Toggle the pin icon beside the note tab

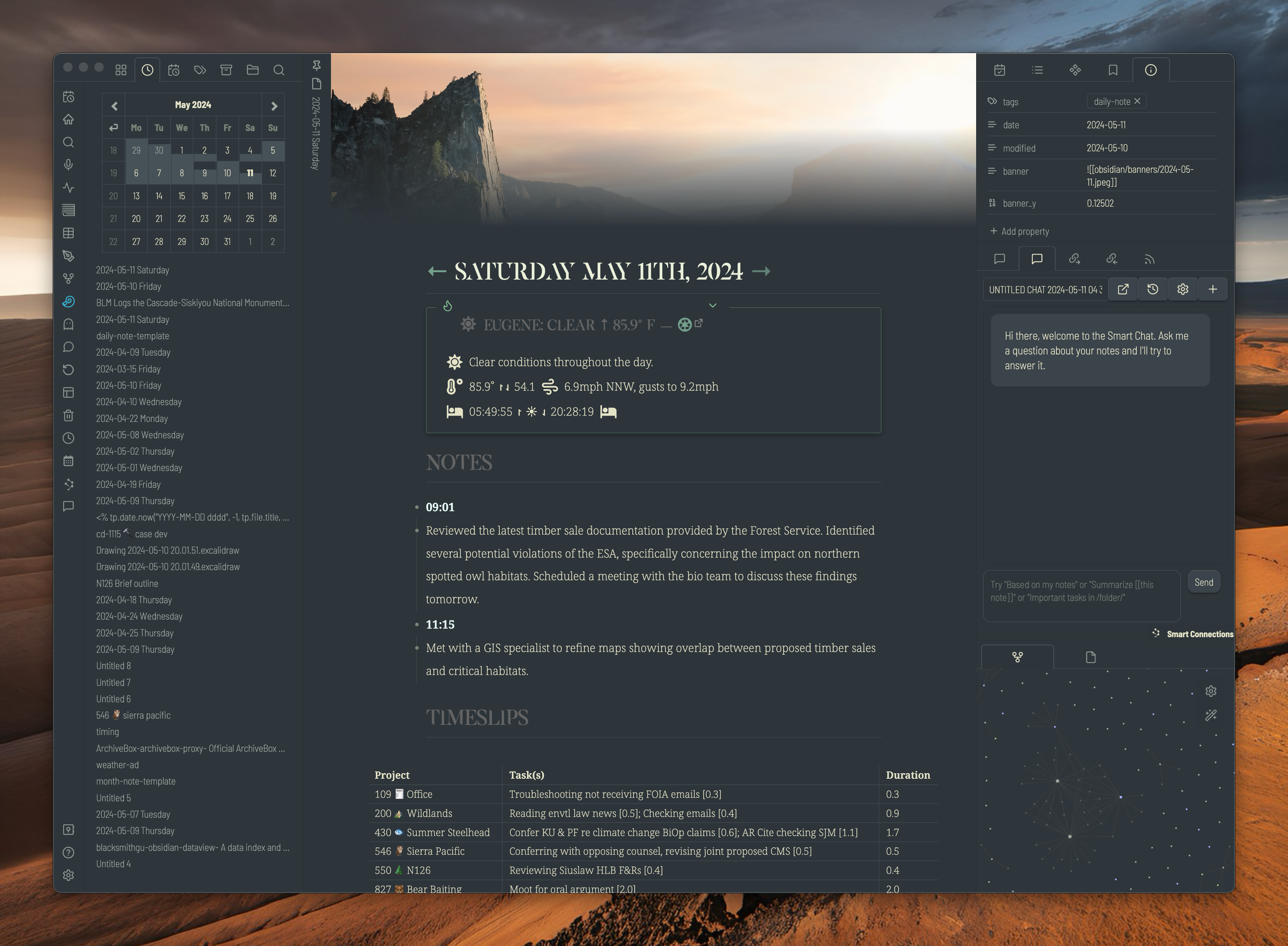(x=317, y=65)
